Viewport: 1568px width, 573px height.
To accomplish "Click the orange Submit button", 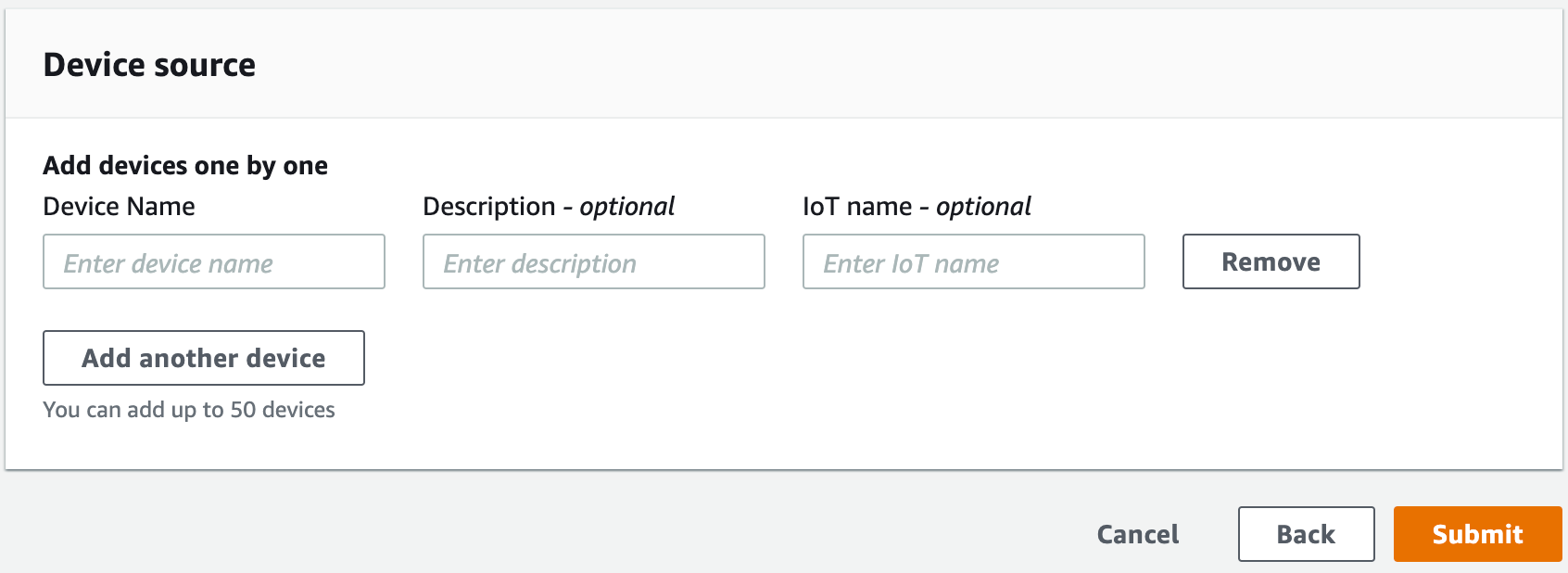I will pyautogui.click(x=1477, y=534).
